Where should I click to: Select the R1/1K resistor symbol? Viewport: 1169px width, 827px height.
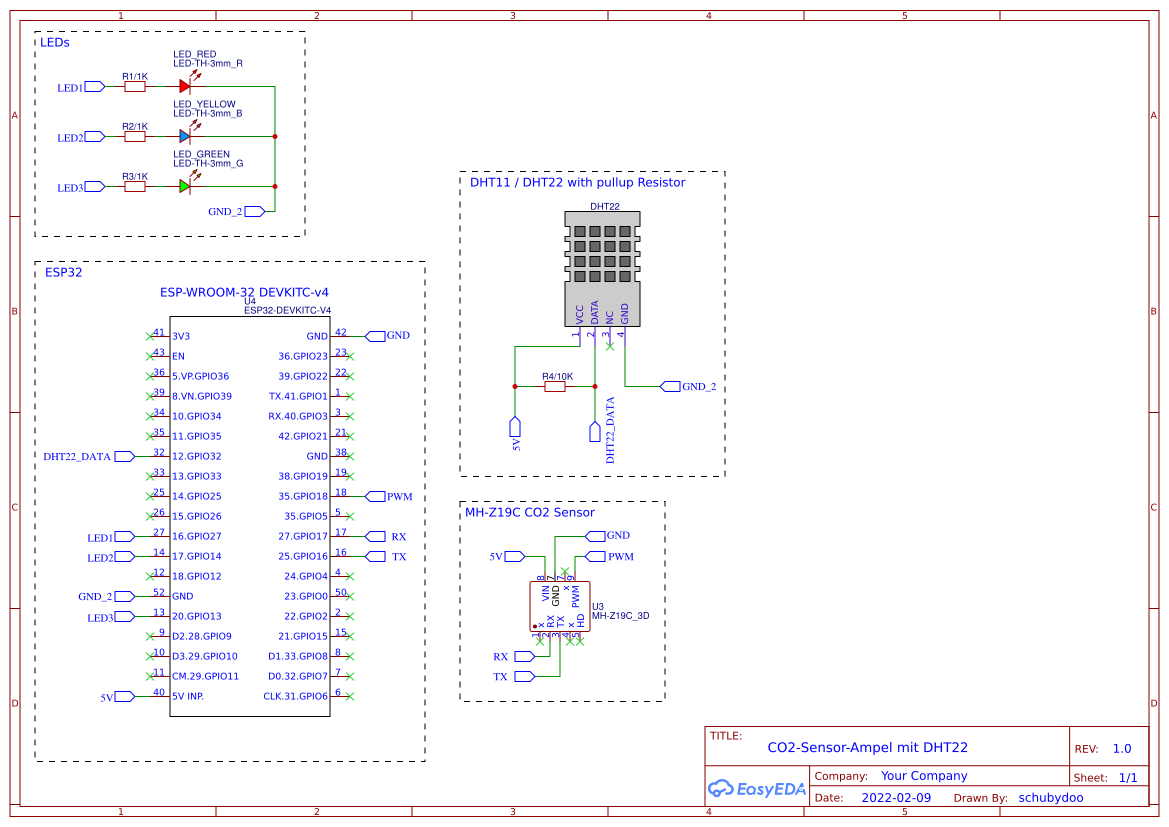(x=135, y=87)
